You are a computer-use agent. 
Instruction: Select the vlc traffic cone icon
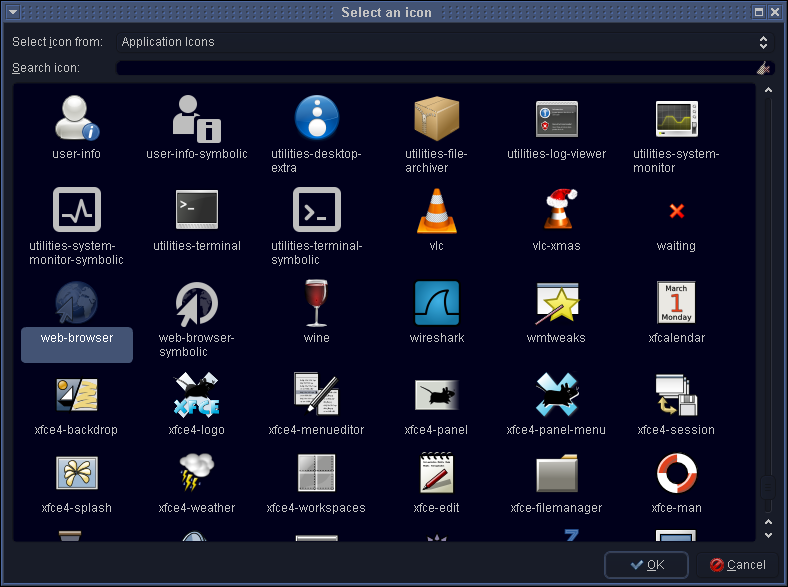[x=436, y=210]
